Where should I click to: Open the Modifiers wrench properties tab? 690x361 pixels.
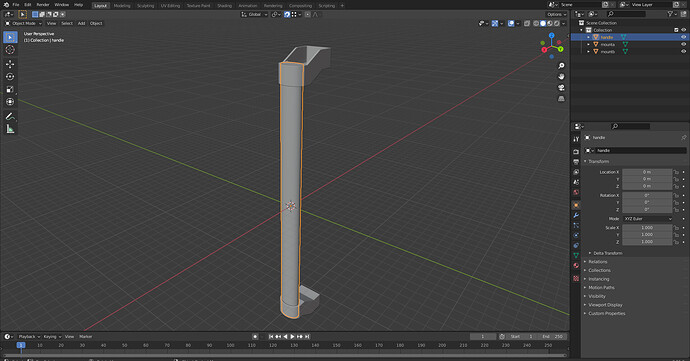[x=576, y=215]
